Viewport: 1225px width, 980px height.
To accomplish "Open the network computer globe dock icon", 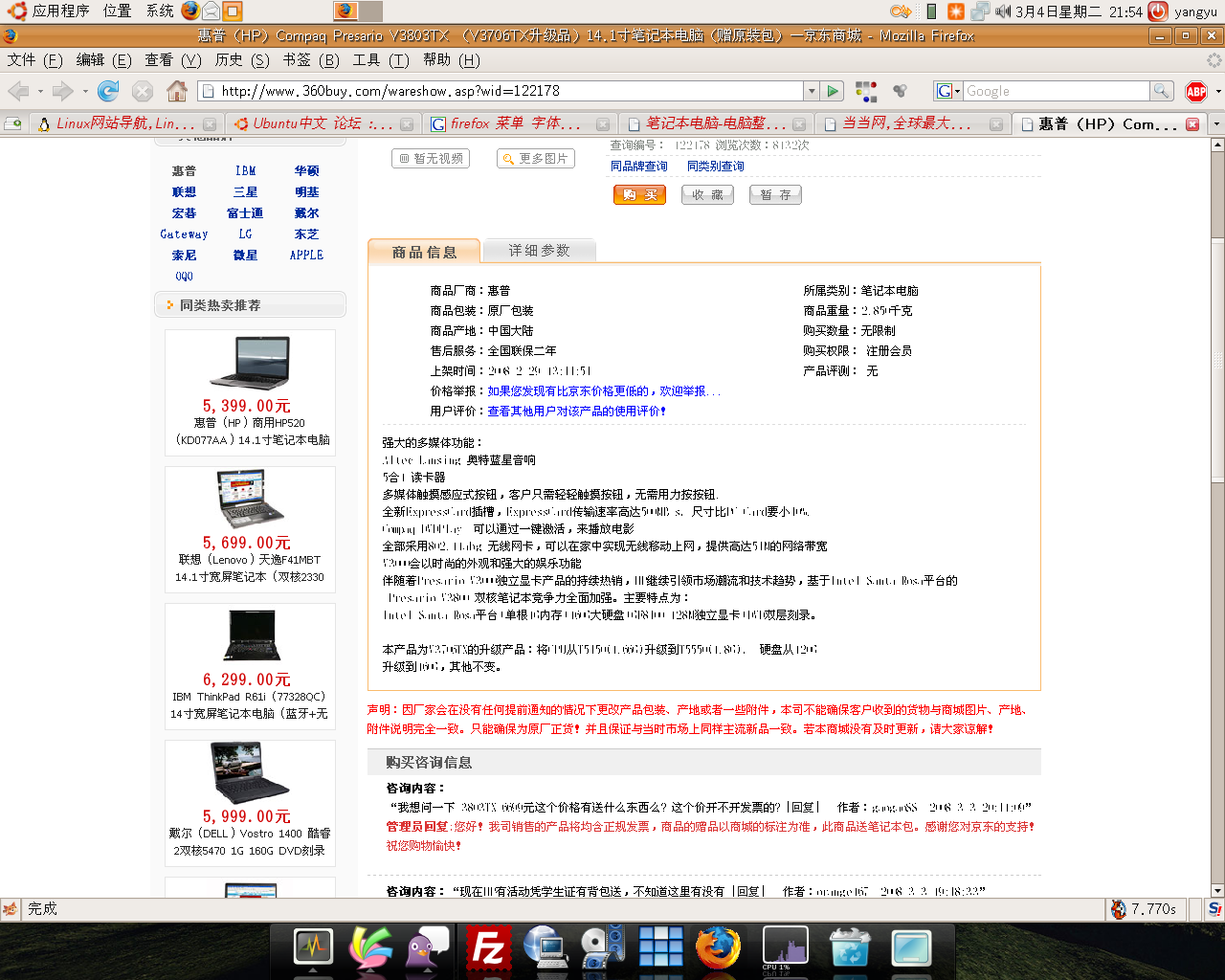I will 546,948.
